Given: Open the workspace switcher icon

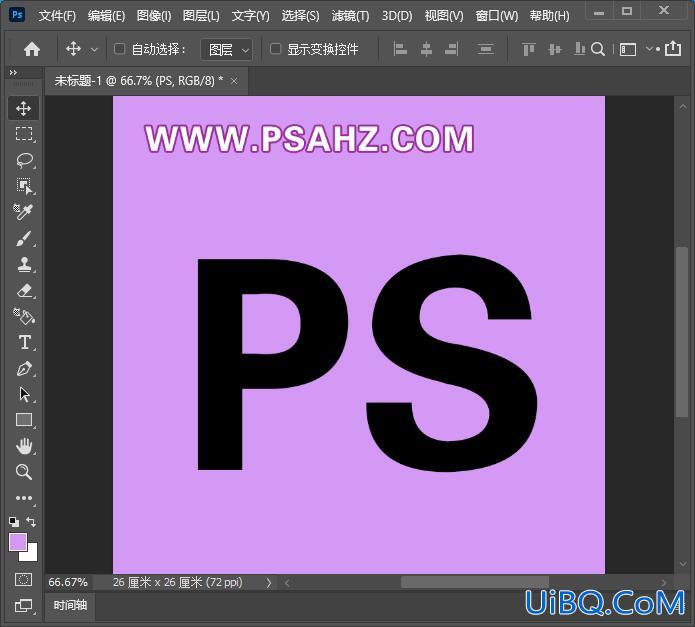Looking at the screenshot, I should click(628, 49).
